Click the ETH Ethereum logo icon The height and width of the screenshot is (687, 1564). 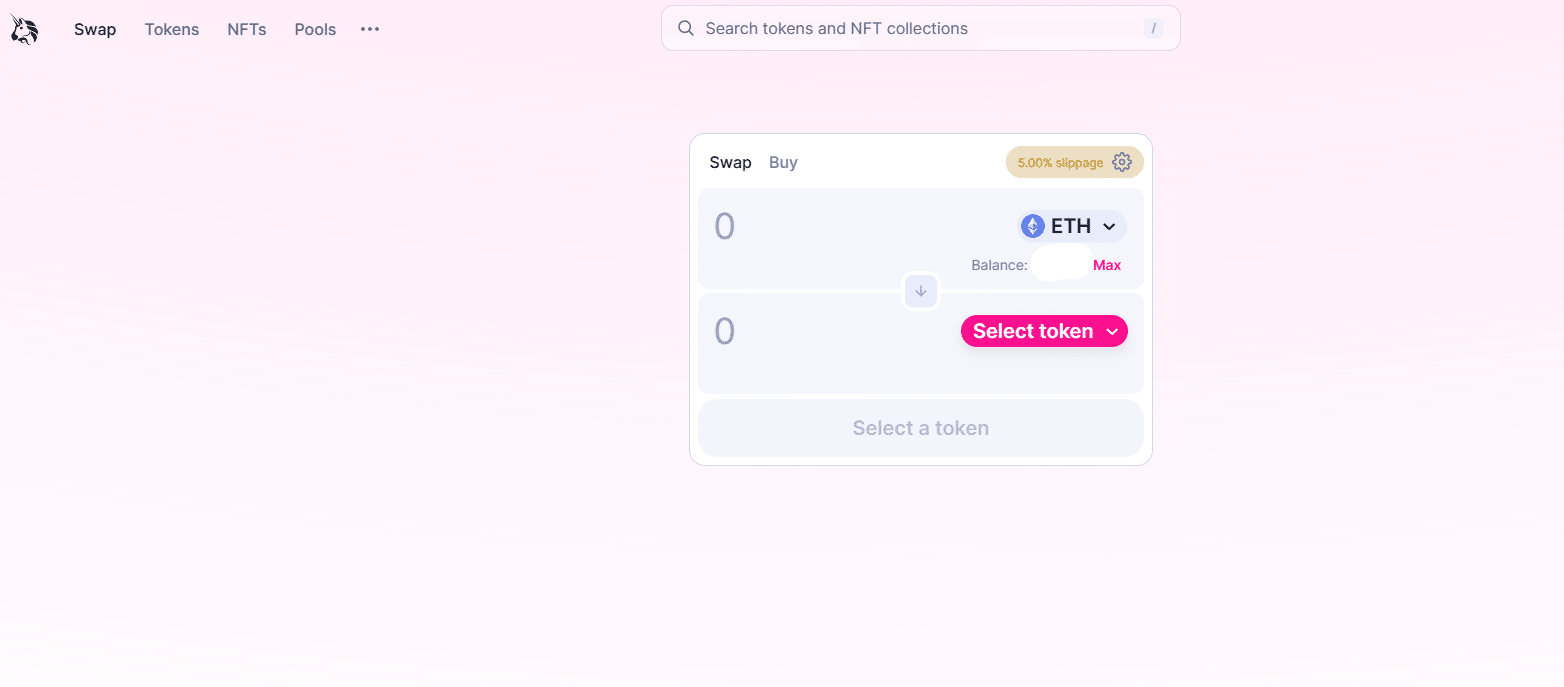(x=1033, y=226)
